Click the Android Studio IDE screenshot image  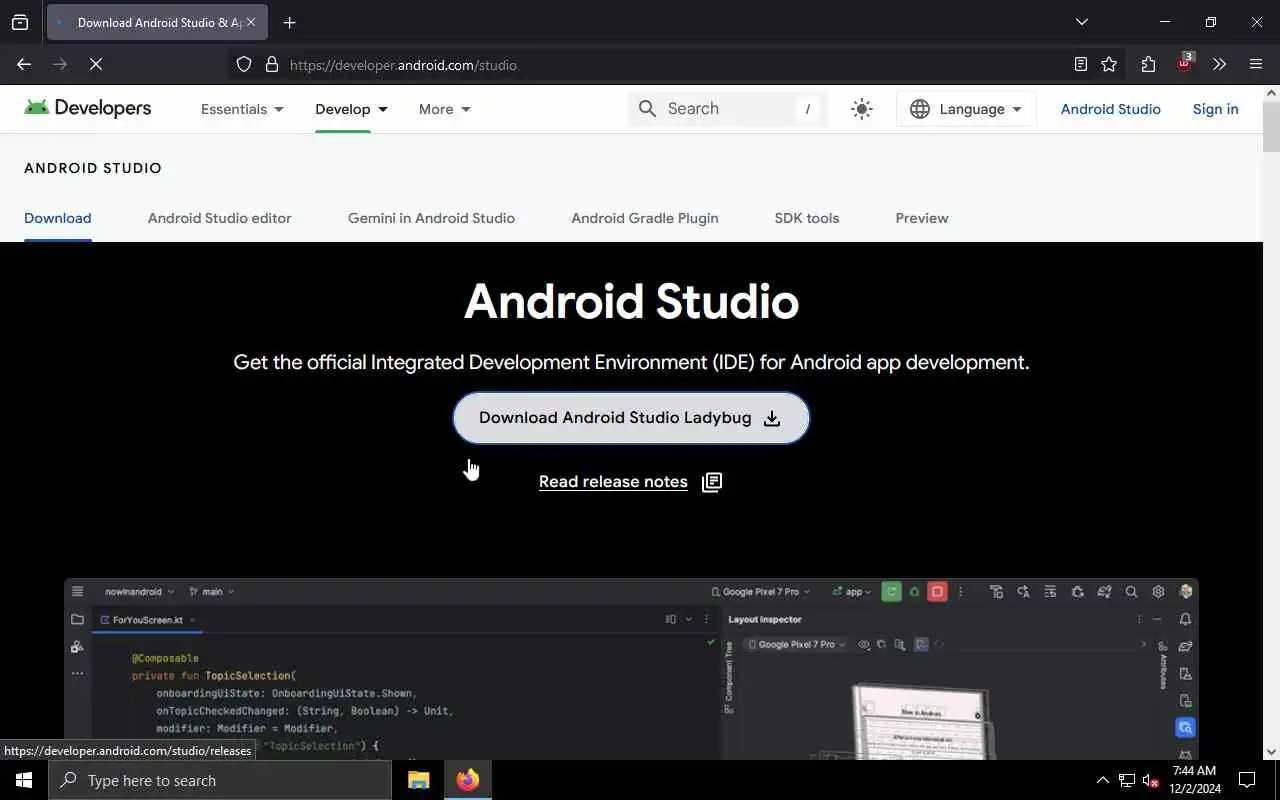(631, 668)
